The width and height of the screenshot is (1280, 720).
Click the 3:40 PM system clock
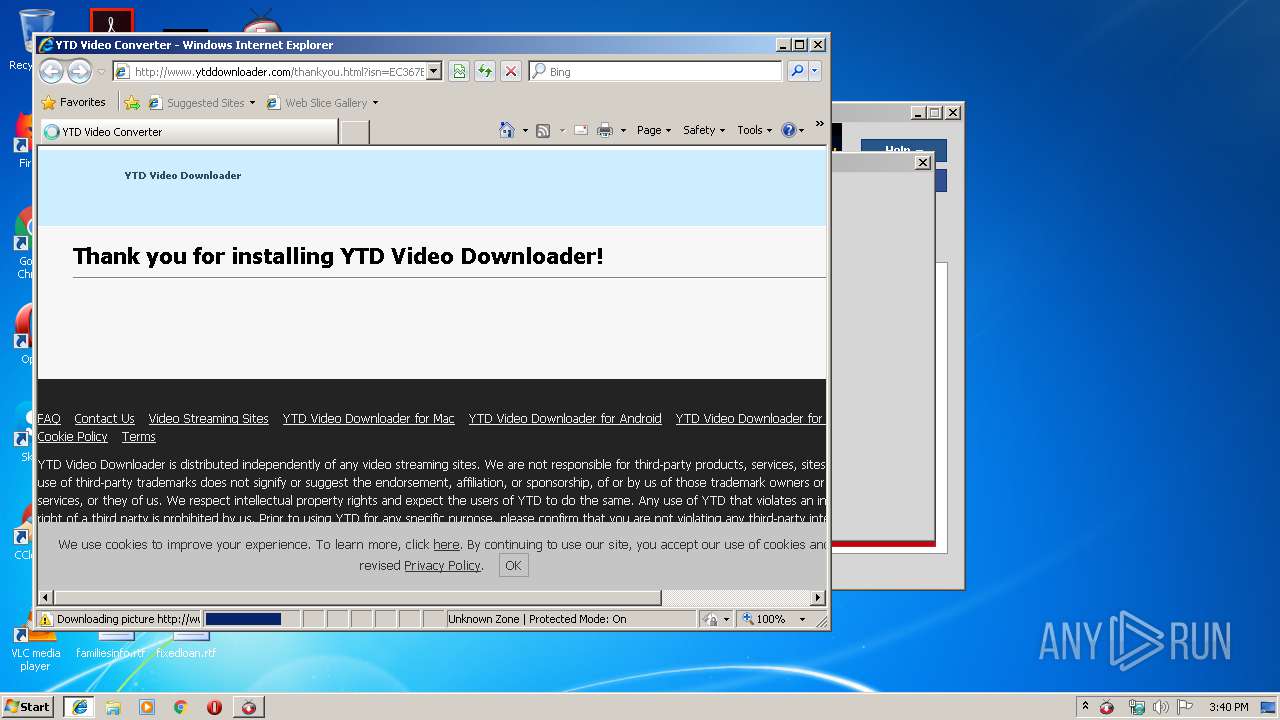1228,707
